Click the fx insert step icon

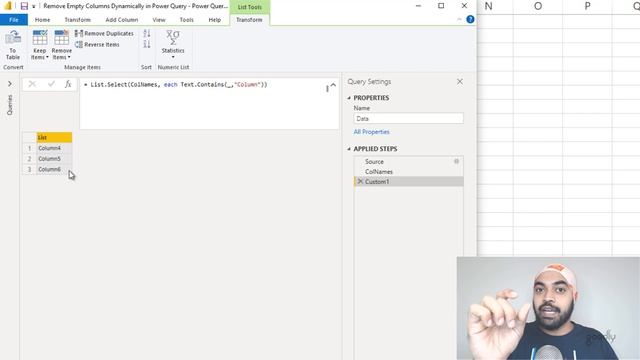pyautogui.click(x=68, y=84)
